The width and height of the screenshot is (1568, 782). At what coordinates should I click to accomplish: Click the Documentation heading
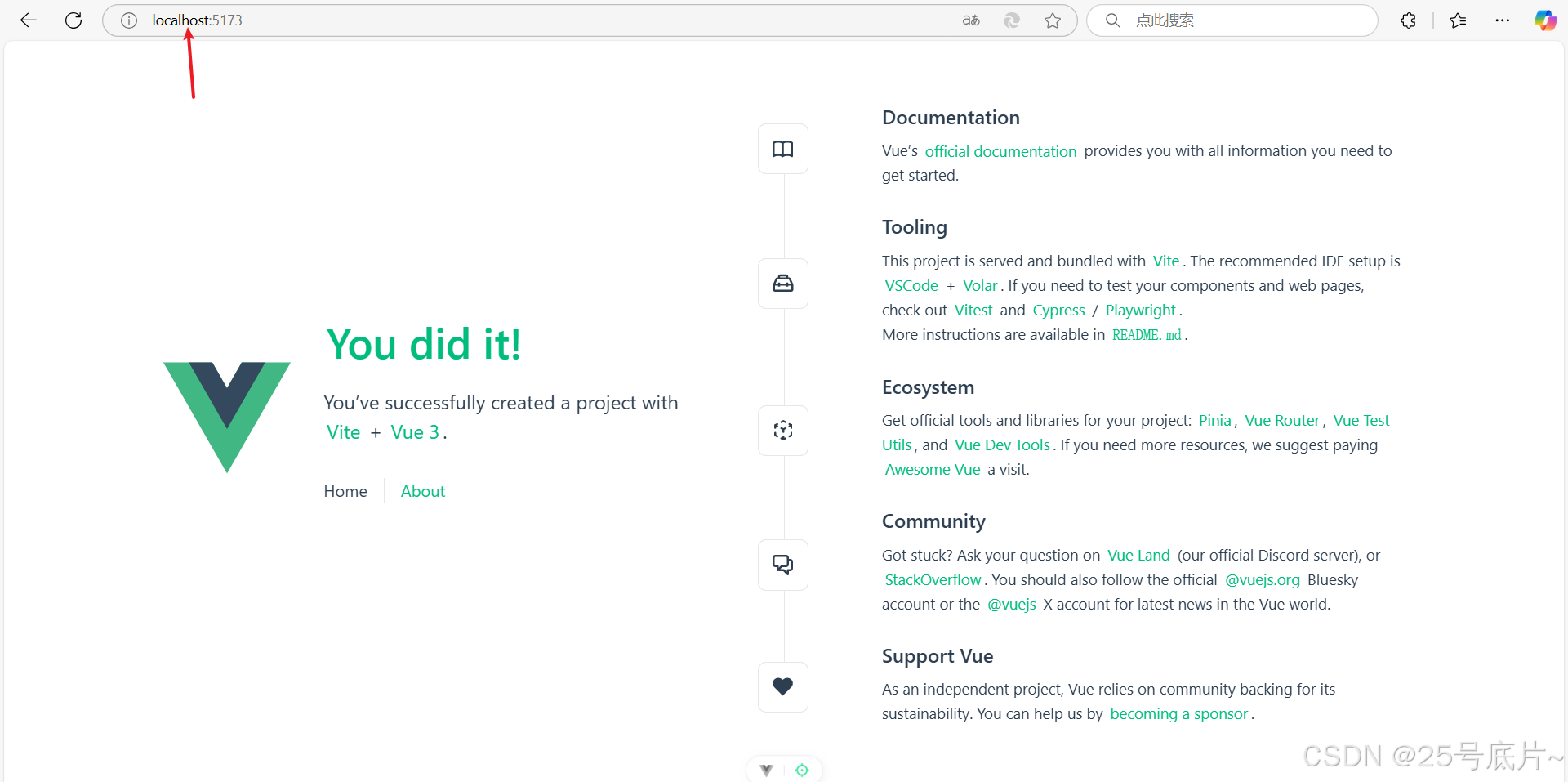(951, 118)
